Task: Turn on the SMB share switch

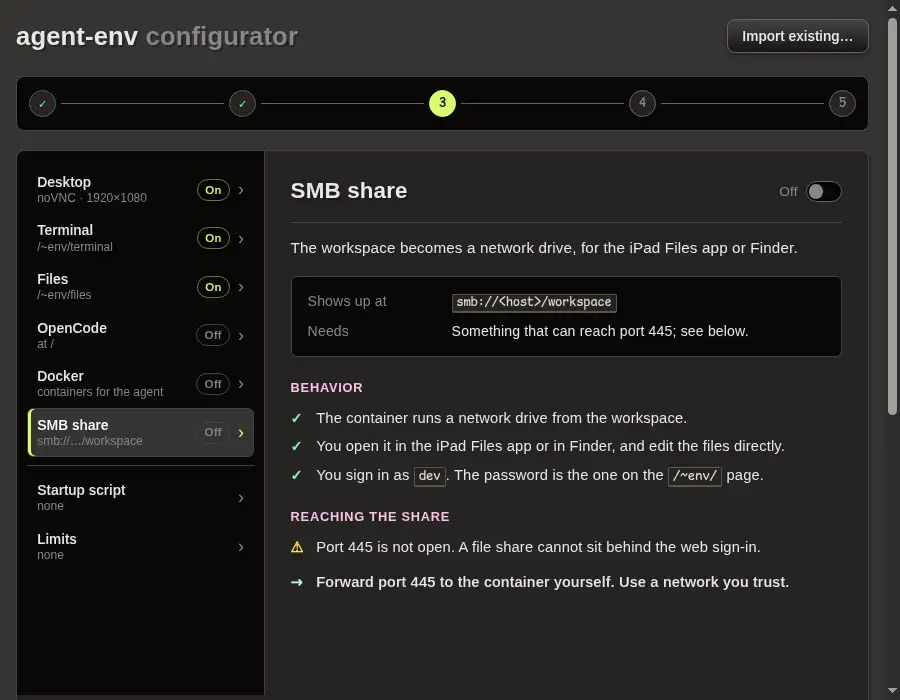Action: [824, 192]
